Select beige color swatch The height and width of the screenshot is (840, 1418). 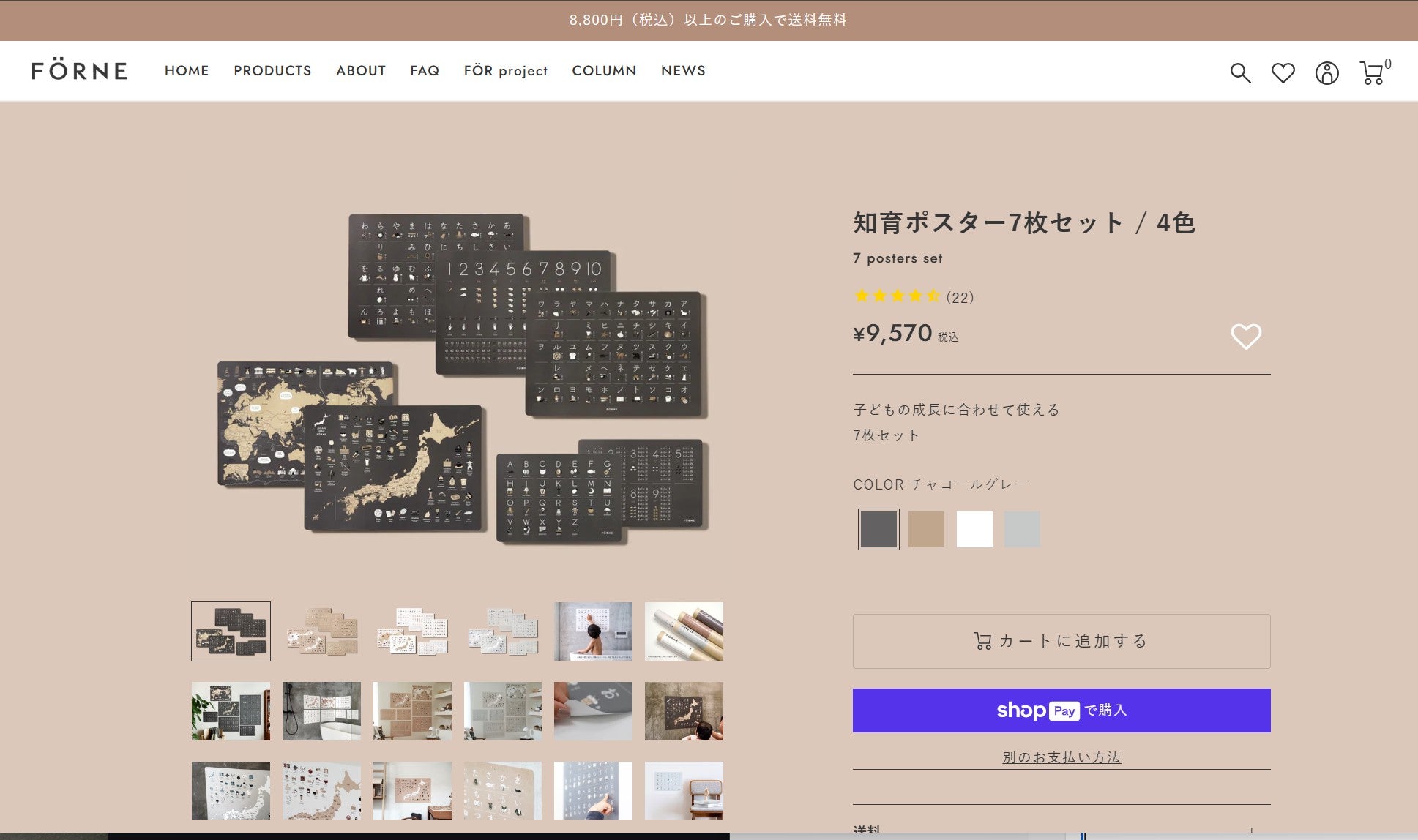tap(926, 529)
